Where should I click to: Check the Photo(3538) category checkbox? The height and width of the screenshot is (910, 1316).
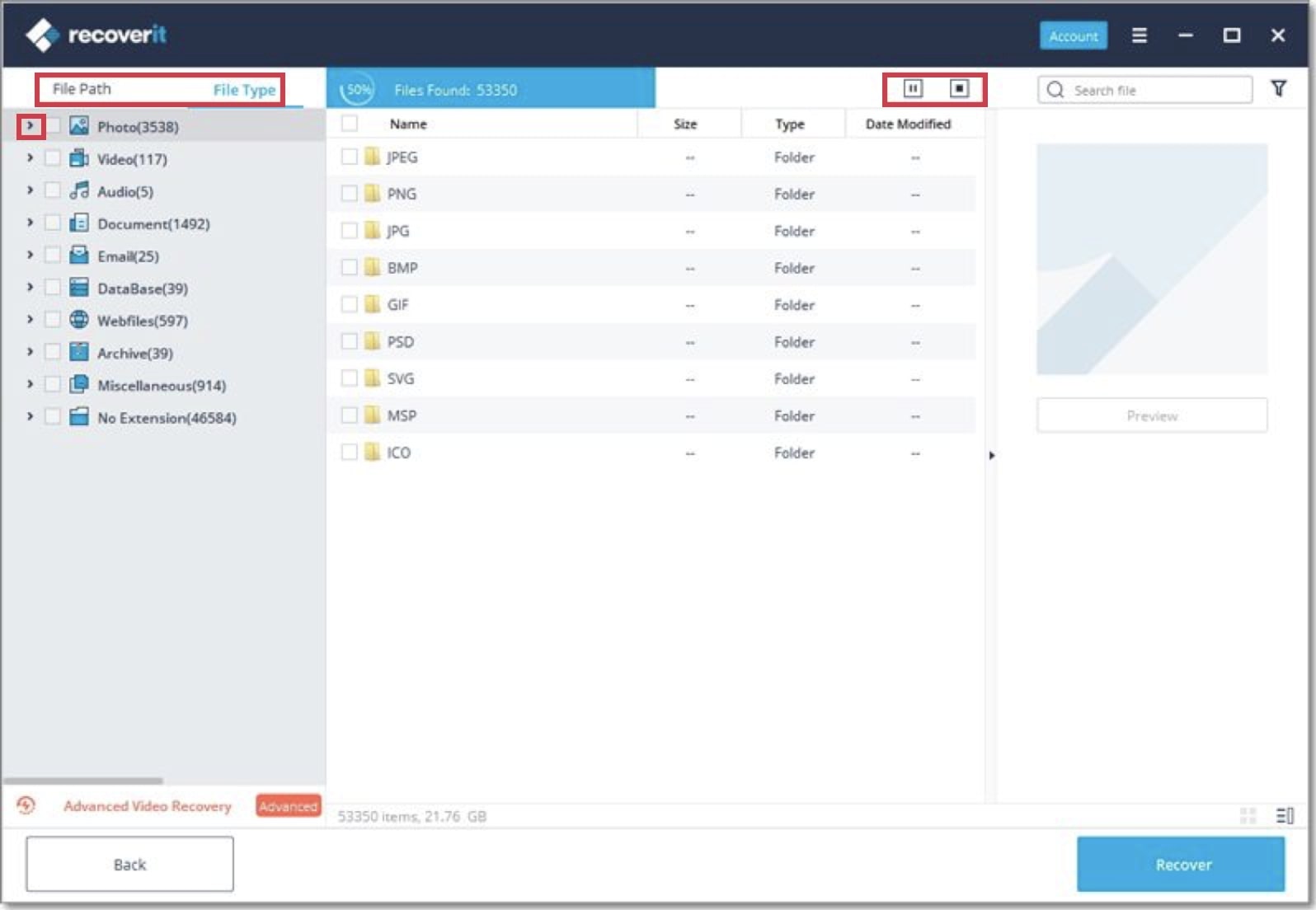pyautogui.click(x=52, y=125)
